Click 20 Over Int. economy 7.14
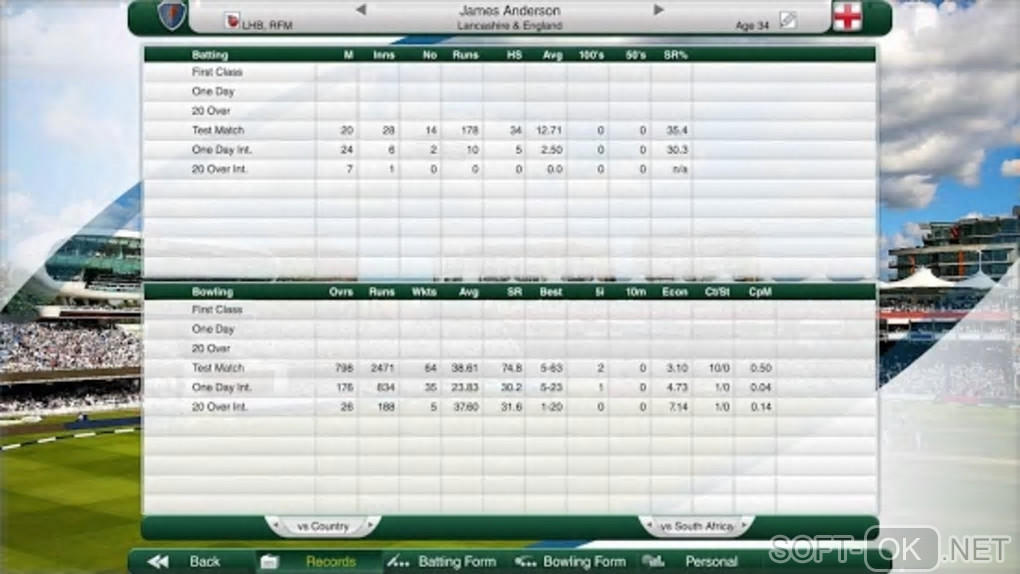Image resolution: width=1020 pixels, height=574 pixels. [677, 407]
